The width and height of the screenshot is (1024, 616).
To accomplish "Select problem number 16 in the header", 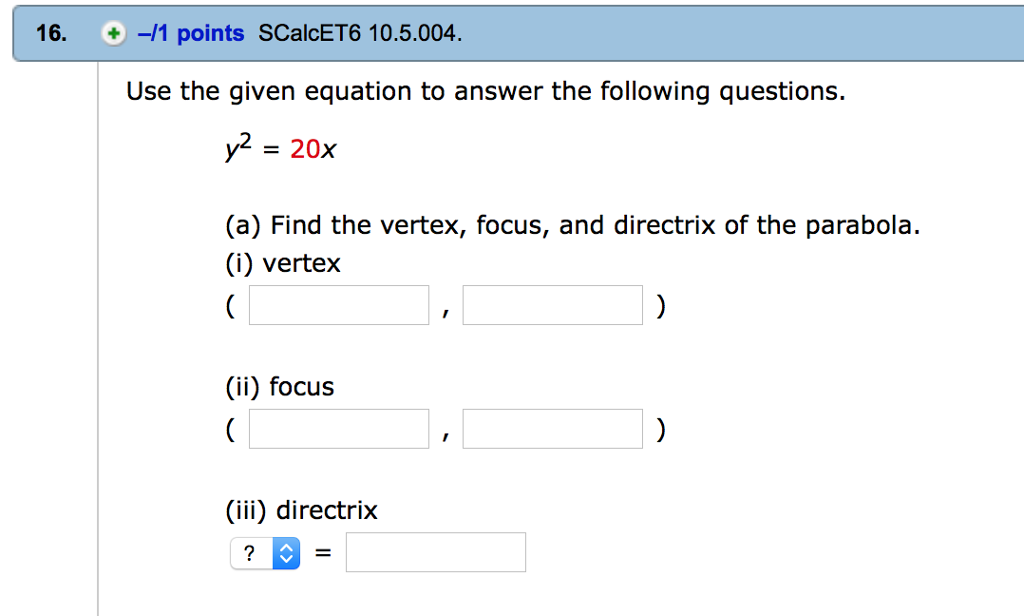I will (40, 33).
